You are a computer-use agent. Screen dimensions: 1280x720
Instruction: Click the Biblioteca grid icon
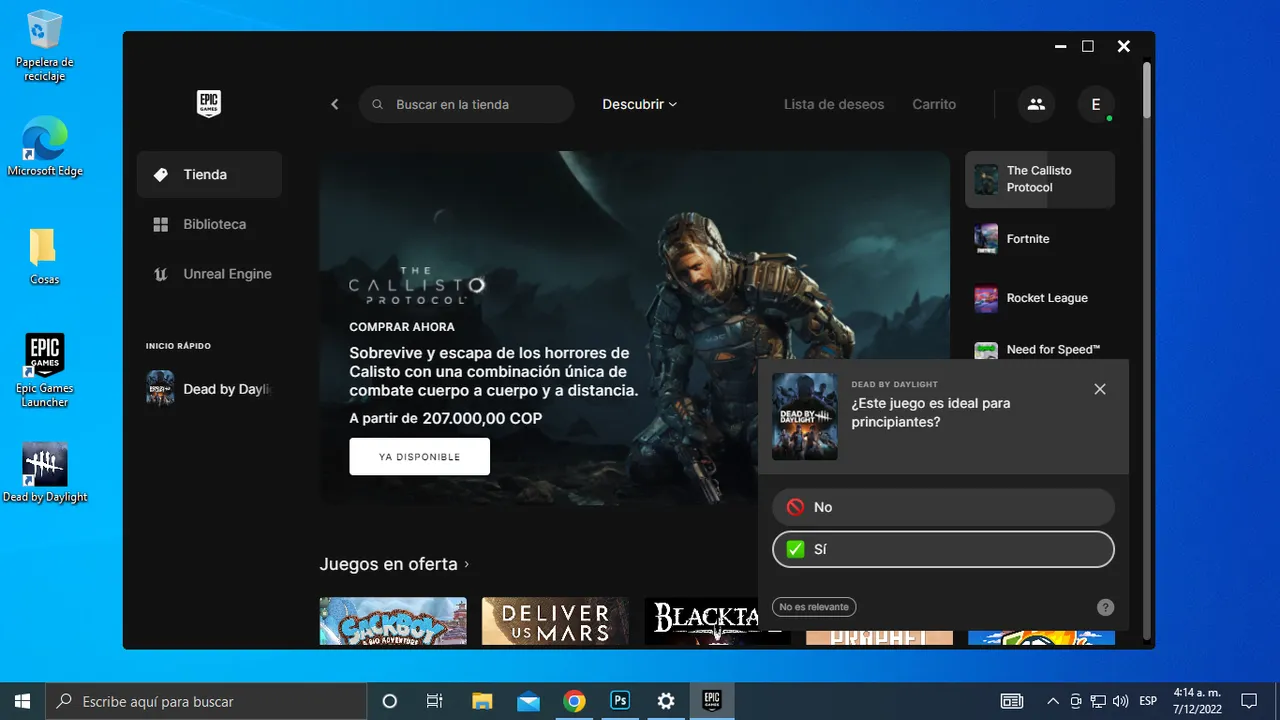click(x=160, y=225)
